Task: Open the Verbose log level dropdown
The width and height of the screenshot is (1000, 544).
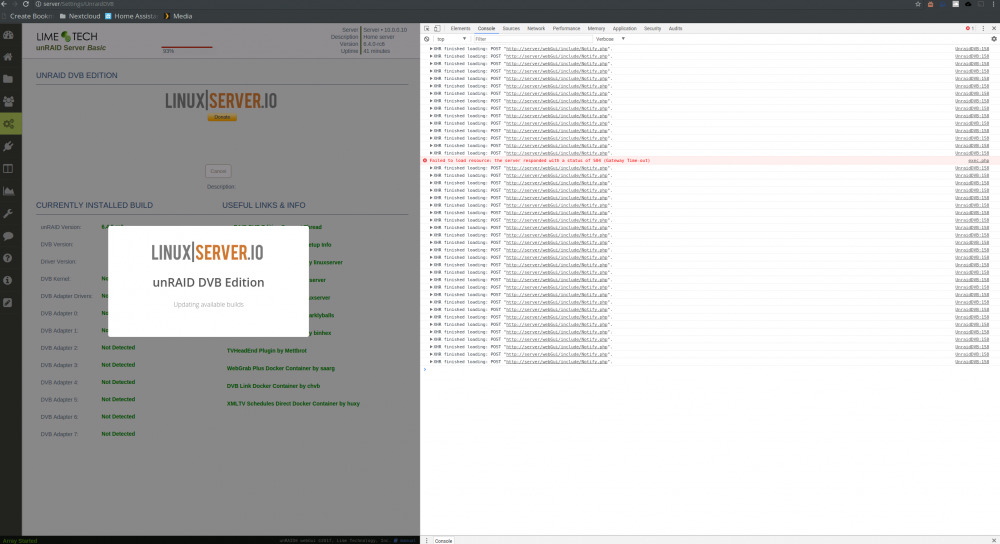Action: [610, 39]
